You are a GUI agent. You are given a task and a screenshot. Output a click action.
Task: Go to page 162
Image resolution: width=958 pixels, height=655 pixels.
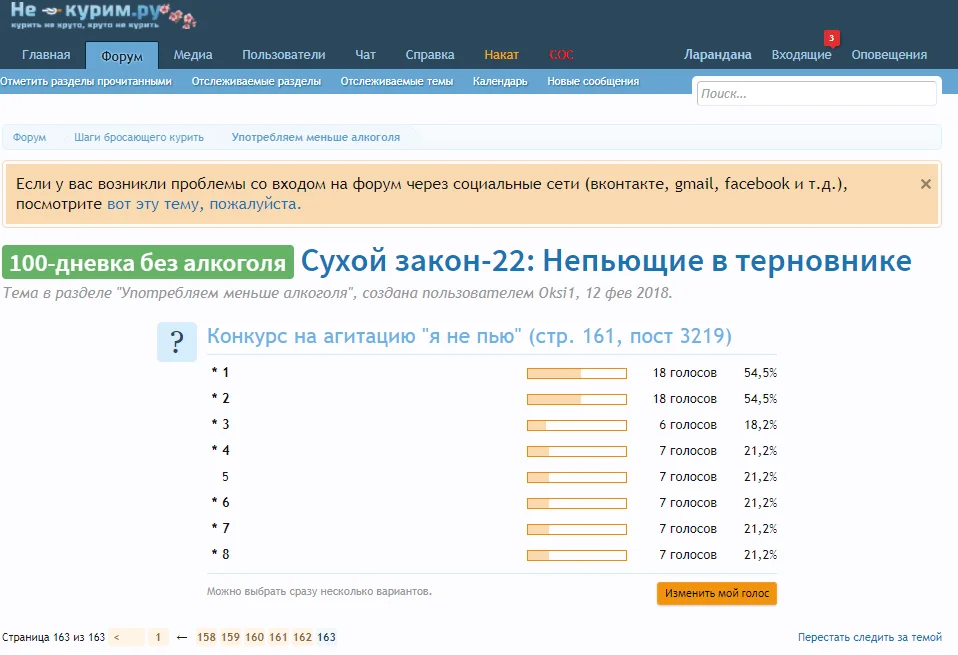click(x=302, y=637)
